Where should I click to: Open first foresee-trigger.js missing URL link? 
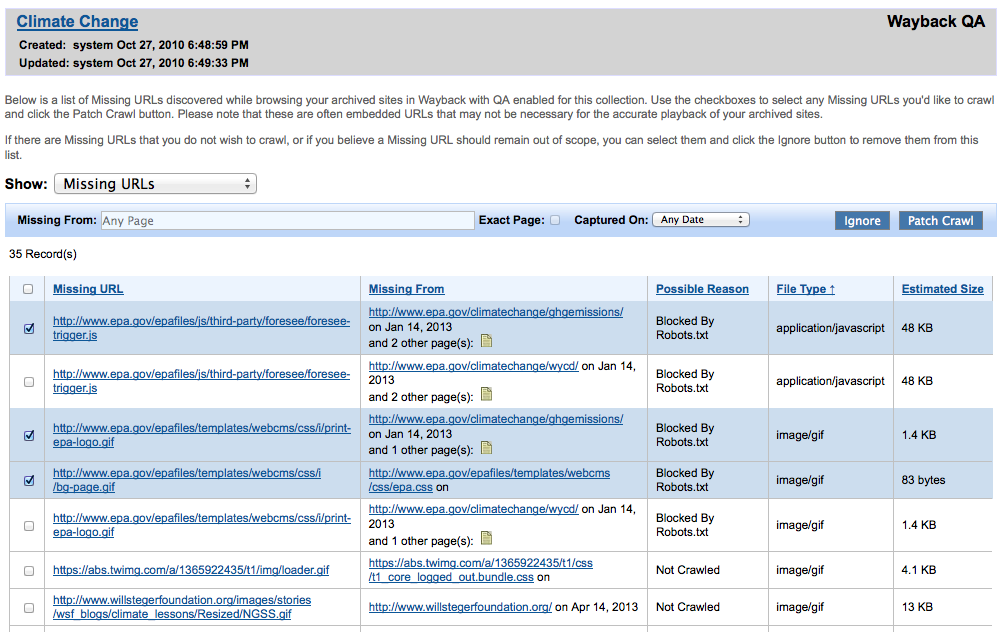[x=201, y=328]
